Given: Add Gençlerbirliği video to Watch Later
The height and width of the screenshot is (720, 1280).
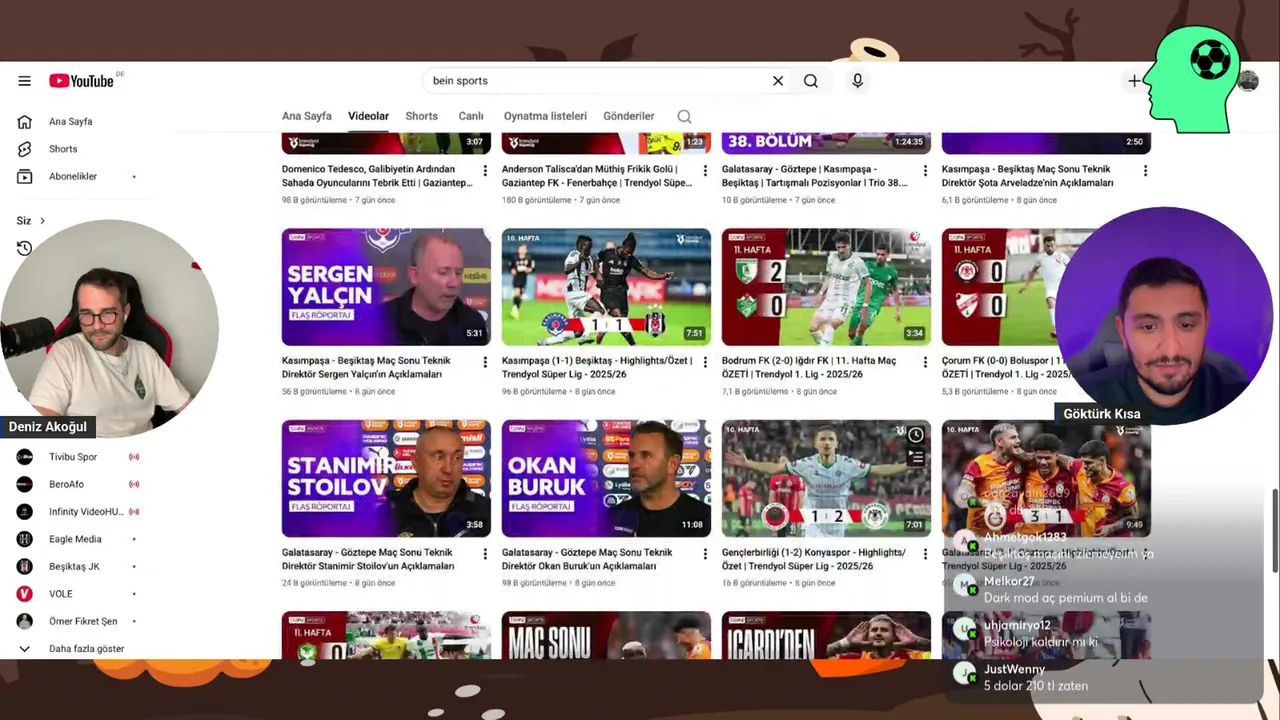Looking at the screenshot, I should (915, 434).
